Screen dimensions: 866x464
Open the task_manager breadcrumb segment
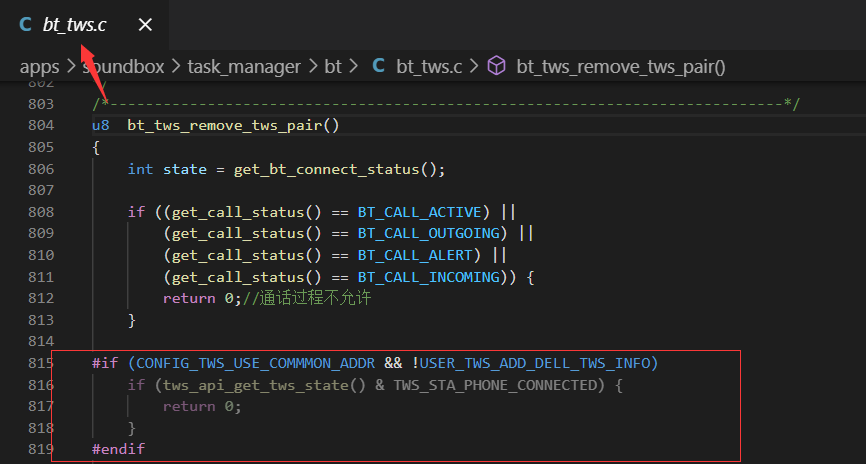244,67
